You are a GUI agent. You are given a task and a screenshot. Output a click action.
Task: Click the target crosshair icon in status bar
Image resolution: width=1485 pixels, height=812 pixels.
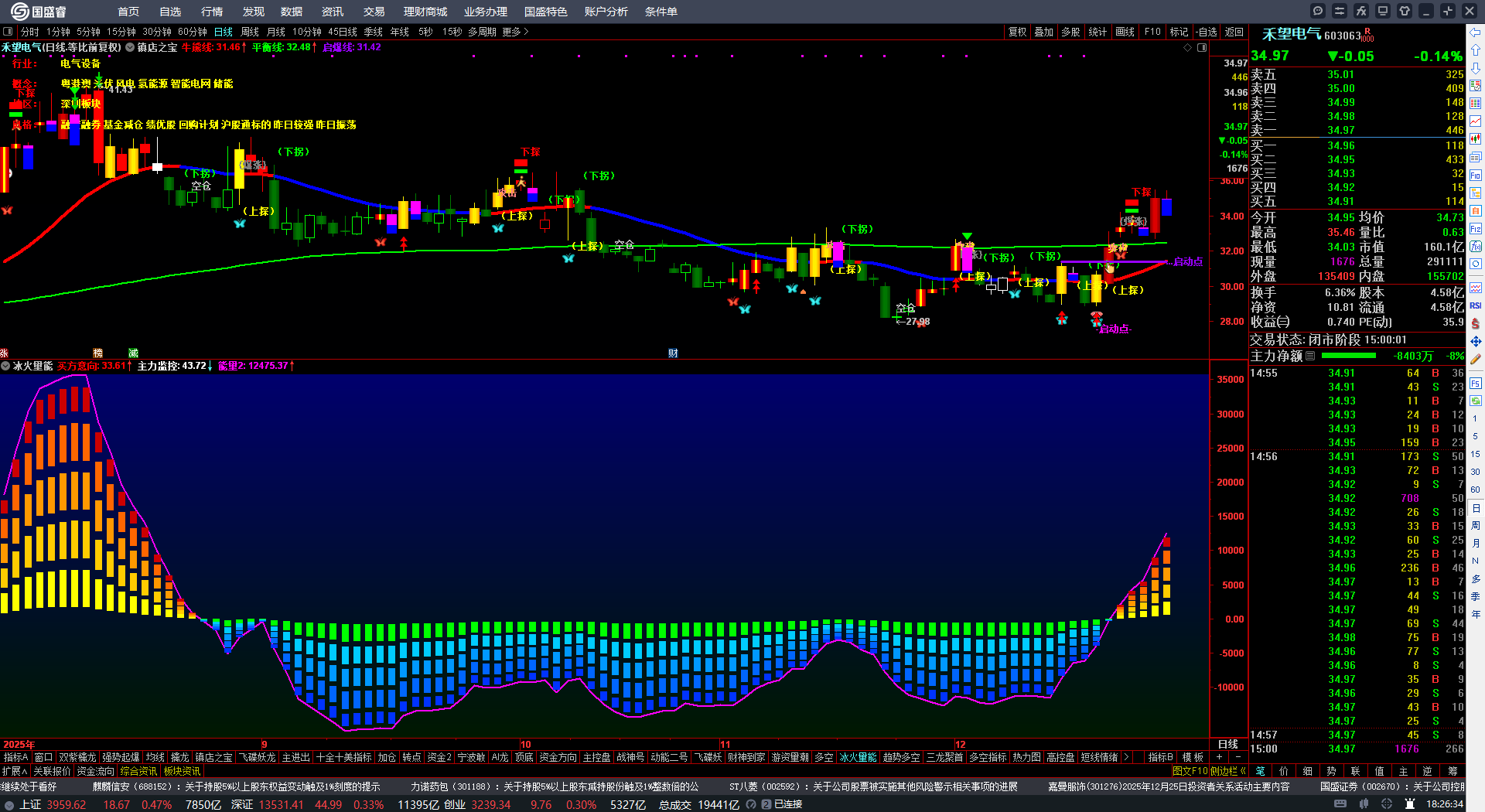pyautogui.click(x=1388, y=804)
